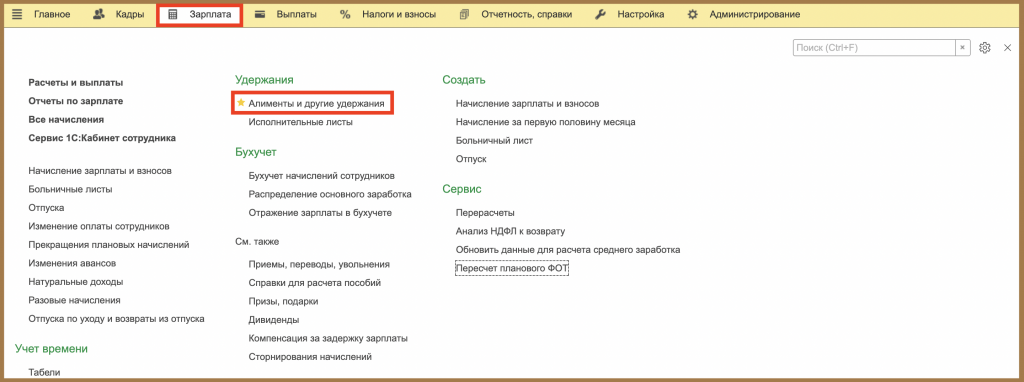Open Изменения авансов

coord(72,263)
